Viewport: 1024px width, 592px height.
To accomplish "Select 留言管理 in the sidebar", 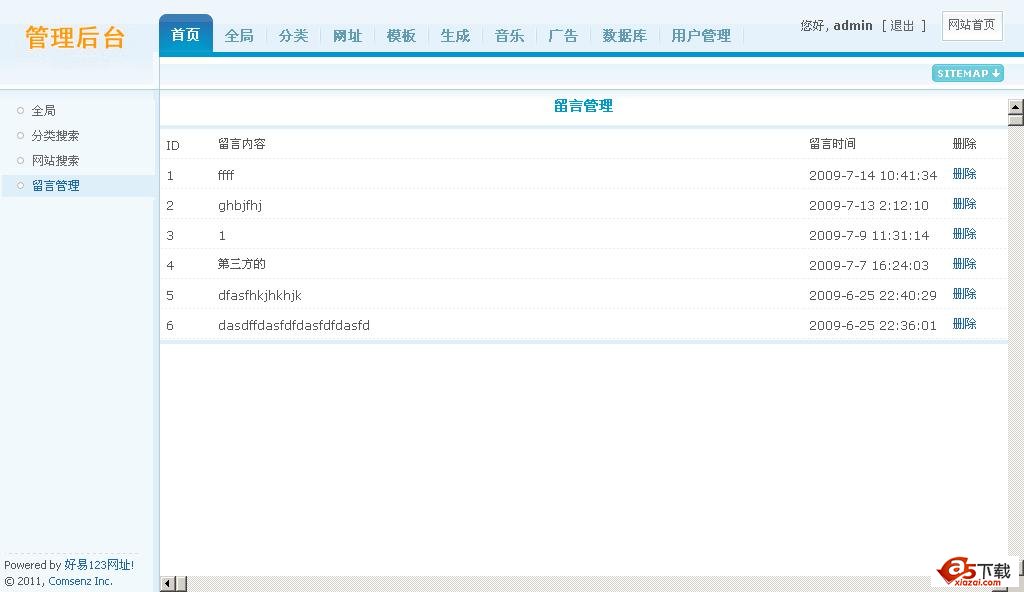I will (x=55, y=186).
